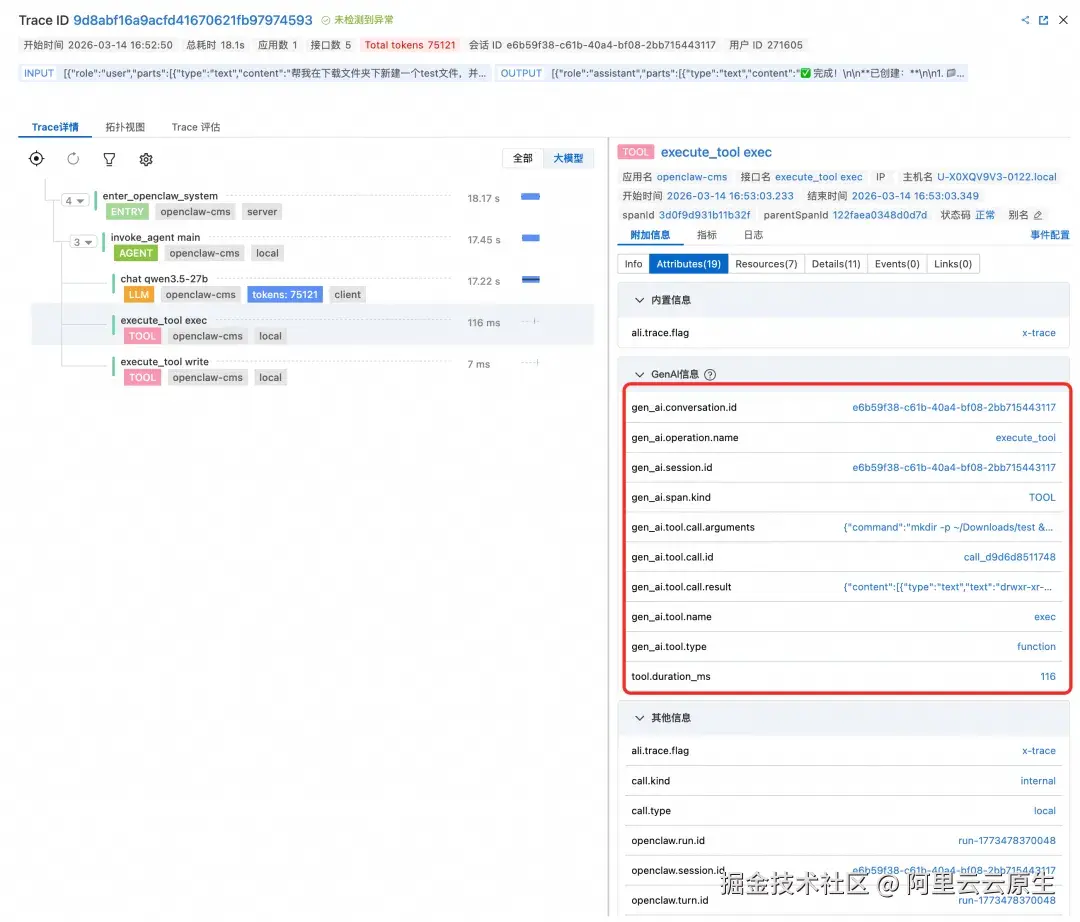The height and width of the screenshot is (922, 1080).
Task: Collapse the 内置信息 section
Action: click(x=639, y=300)
